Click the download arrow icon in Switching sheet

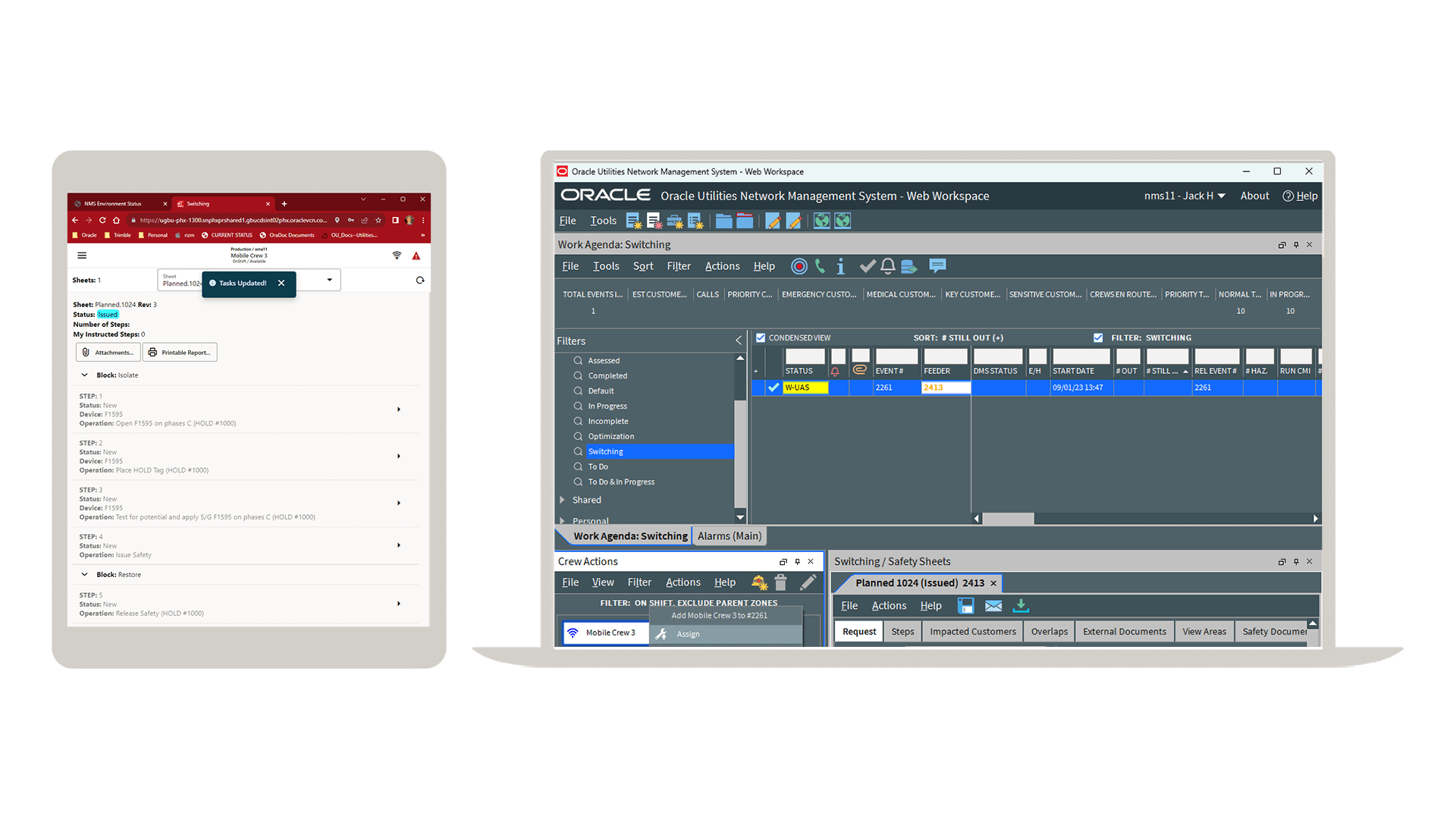coord(1021,606)
